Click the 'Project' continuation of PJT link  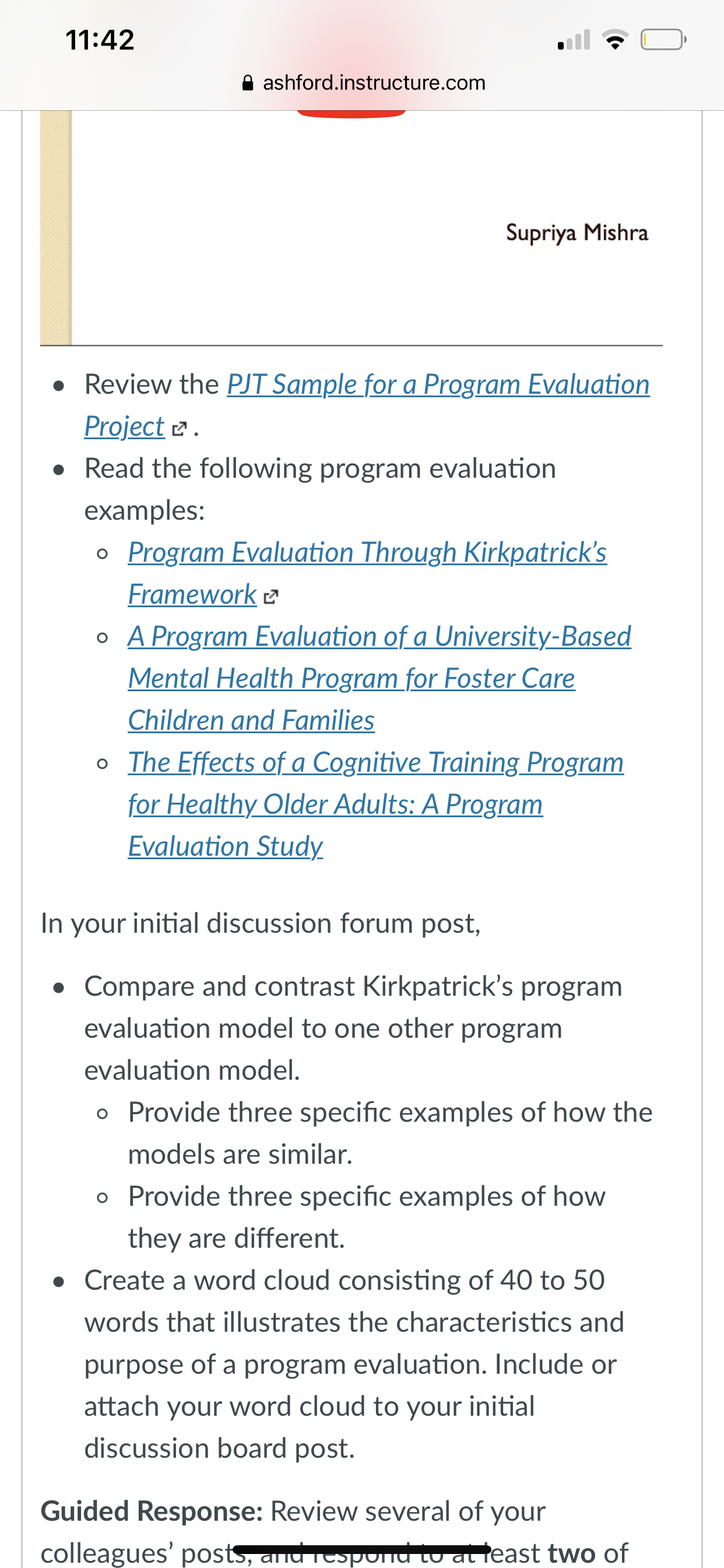click(124, 426)
